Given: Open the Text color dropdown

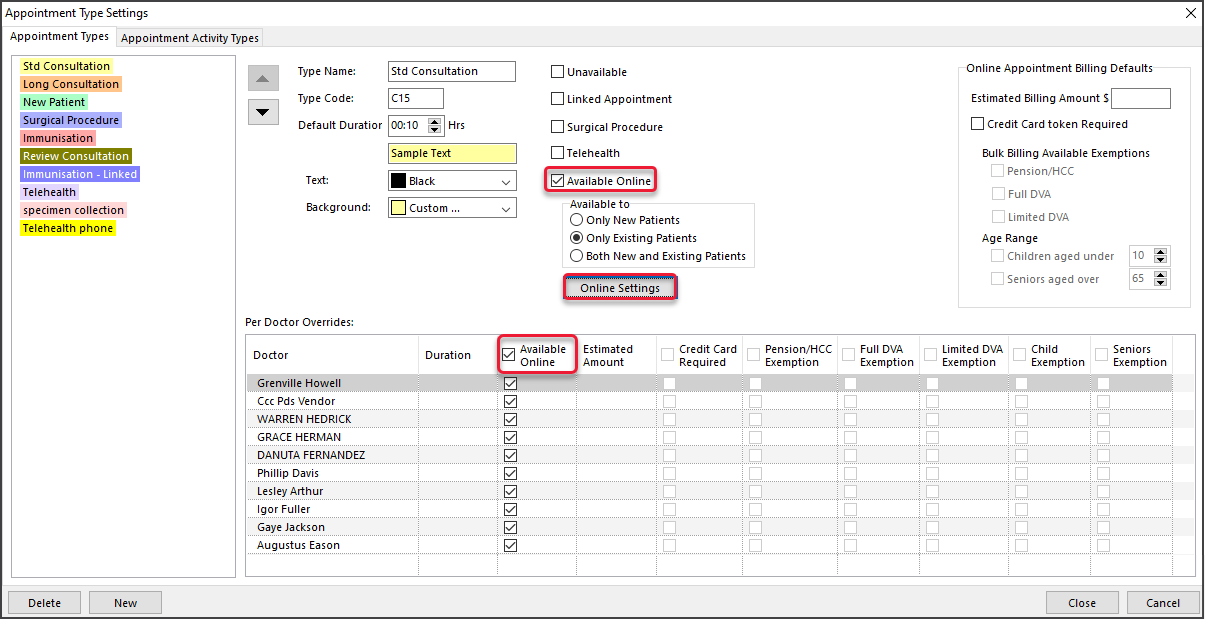Looking at the screenshot, I should point(452,181).
